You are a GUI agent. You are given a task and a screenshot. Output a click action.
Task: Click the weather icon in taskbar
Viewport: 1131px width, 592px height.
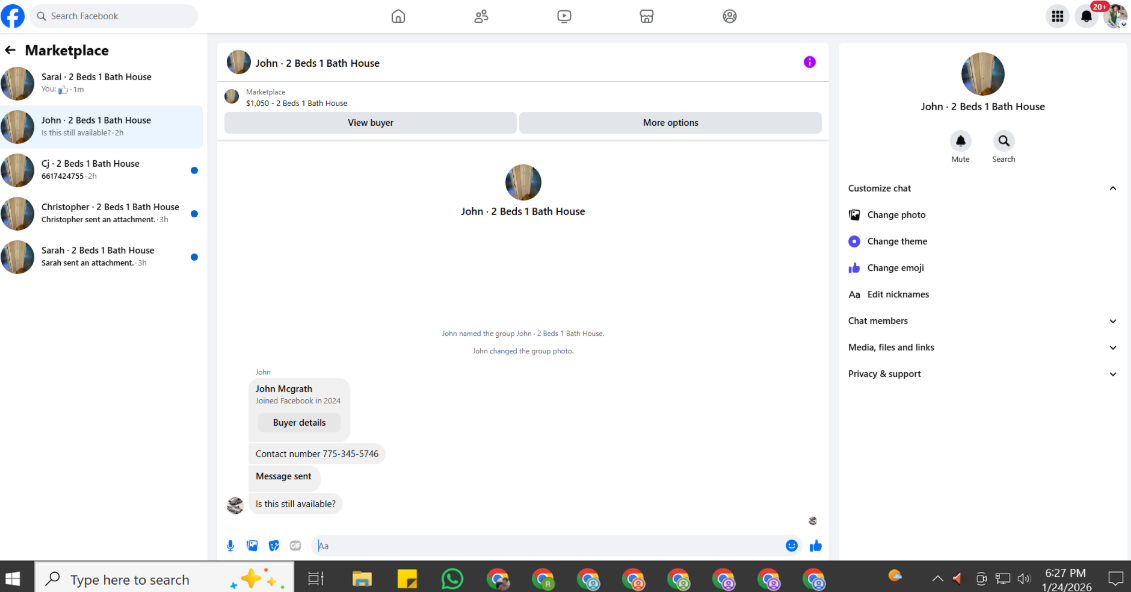click(x=895, y=575)
